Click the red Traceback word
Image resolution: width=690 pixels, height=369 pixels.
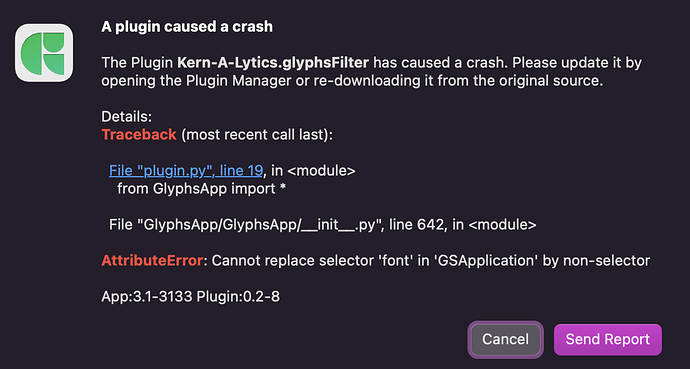coord(139,135)
